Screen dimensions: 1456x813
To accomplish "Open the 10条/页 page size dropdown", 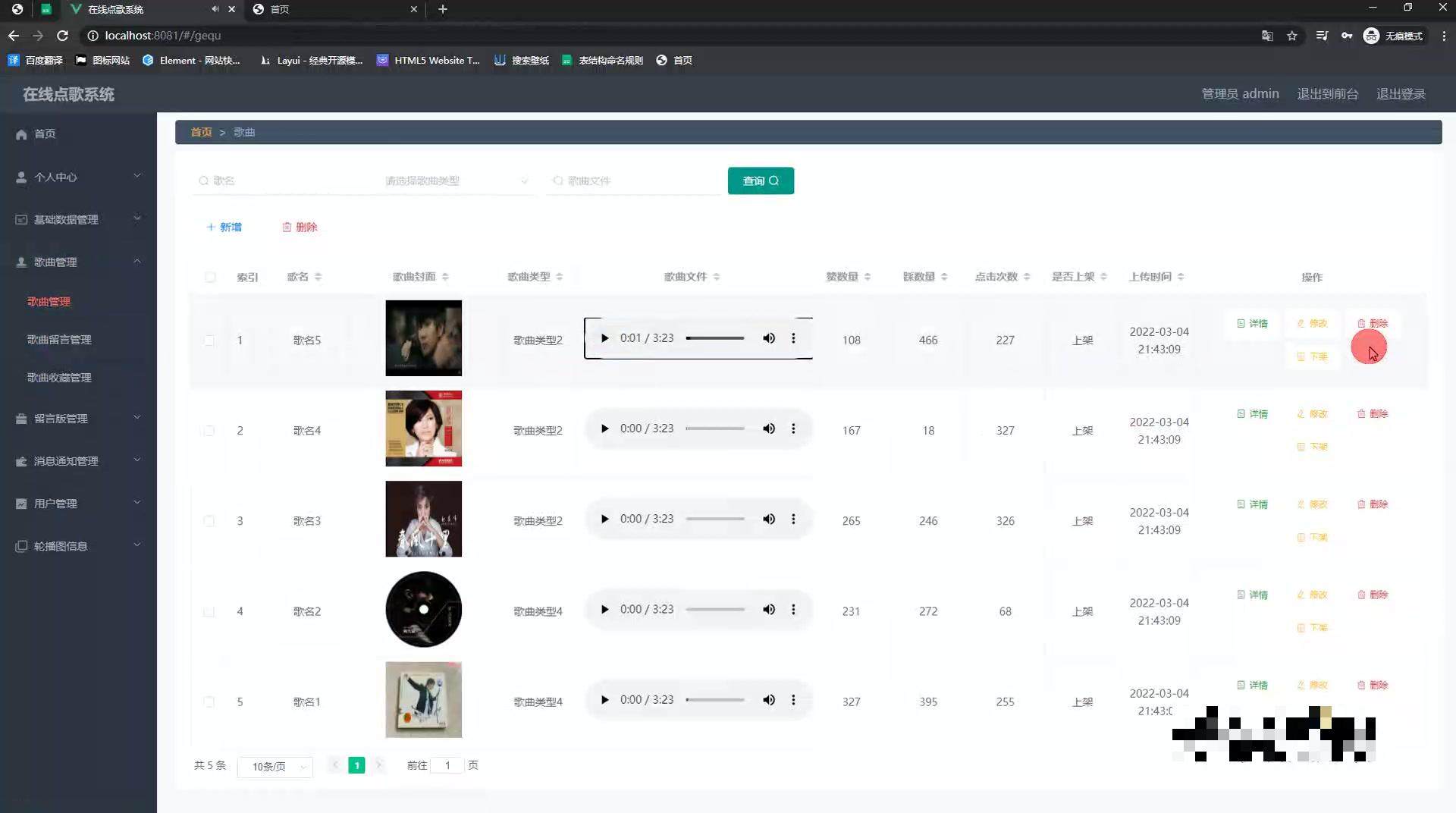I will click(x=275, y=767).
